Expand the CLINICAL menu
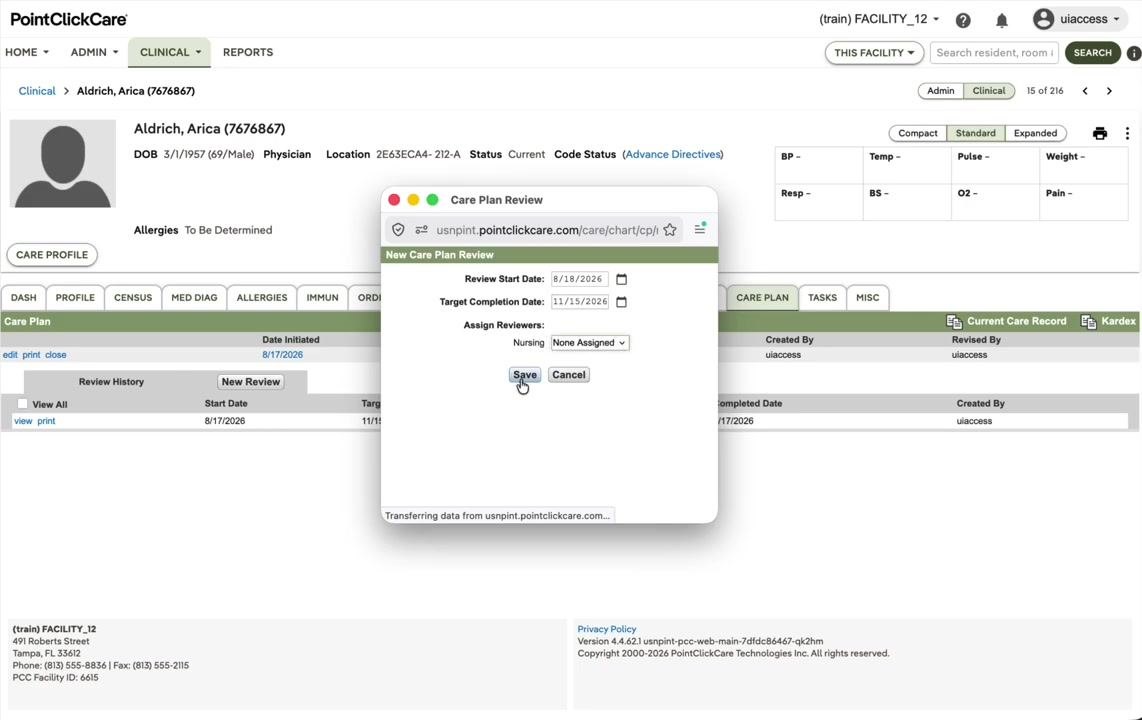 tap(170, 52)
